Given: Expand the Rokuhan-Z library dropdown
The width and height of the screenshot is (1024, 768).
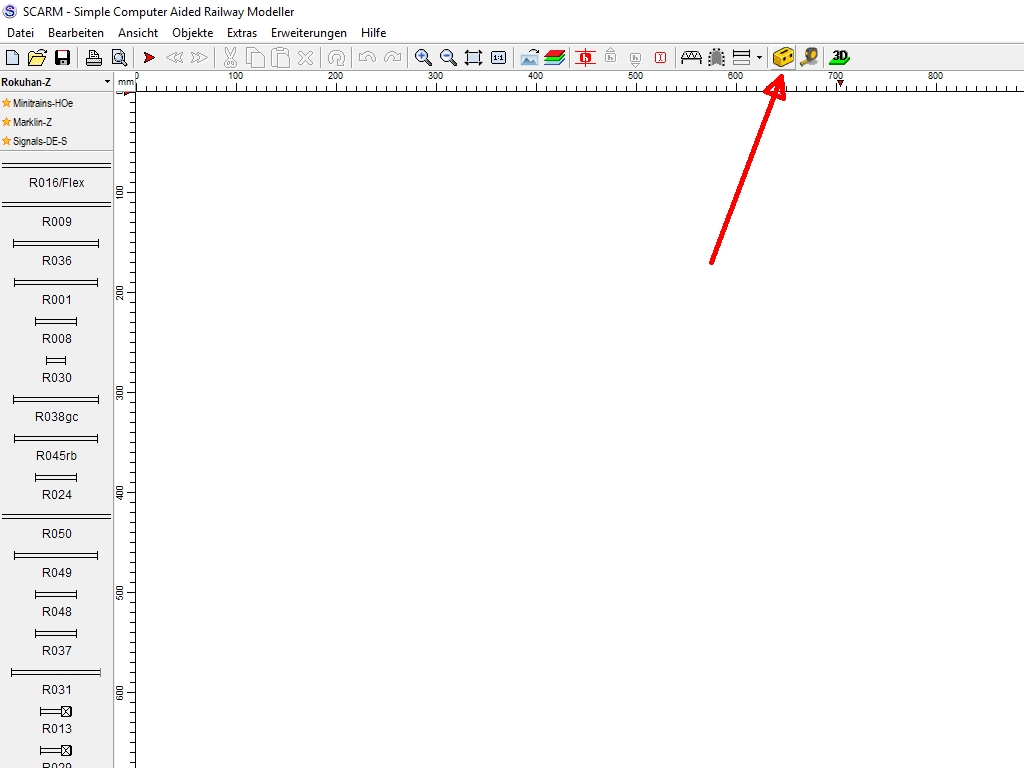Looking at the screenshot, I should point(107,82).
